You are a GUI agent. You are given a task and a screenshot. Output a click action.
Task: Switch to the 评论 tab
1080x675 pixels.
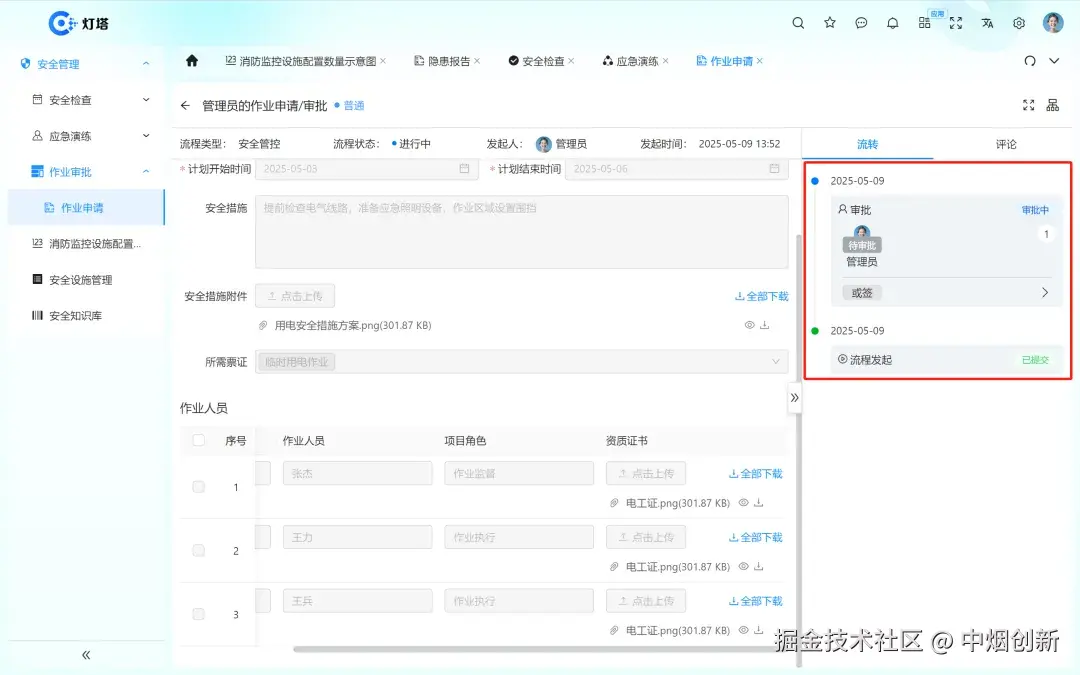point(1005,144)
